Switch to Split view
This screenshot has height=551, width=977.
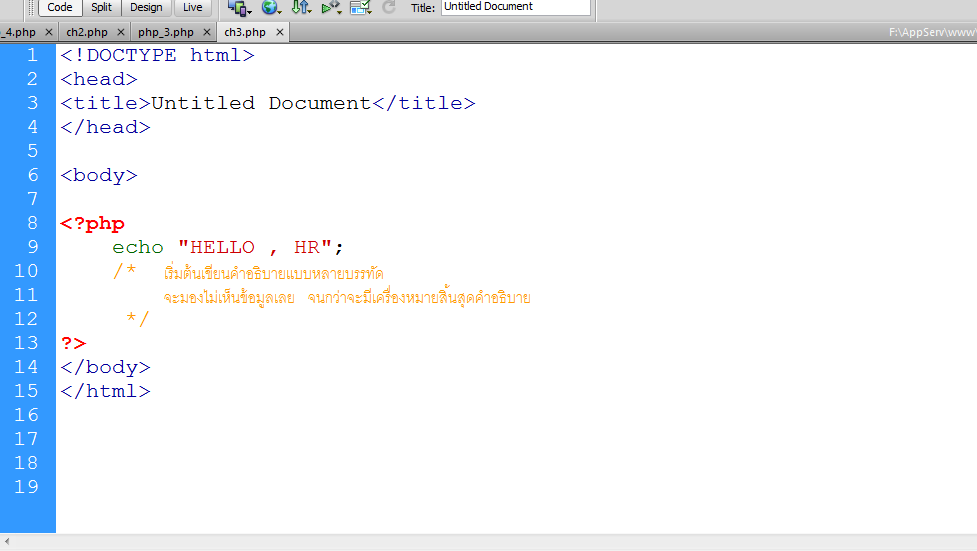[x=102, y=7]
